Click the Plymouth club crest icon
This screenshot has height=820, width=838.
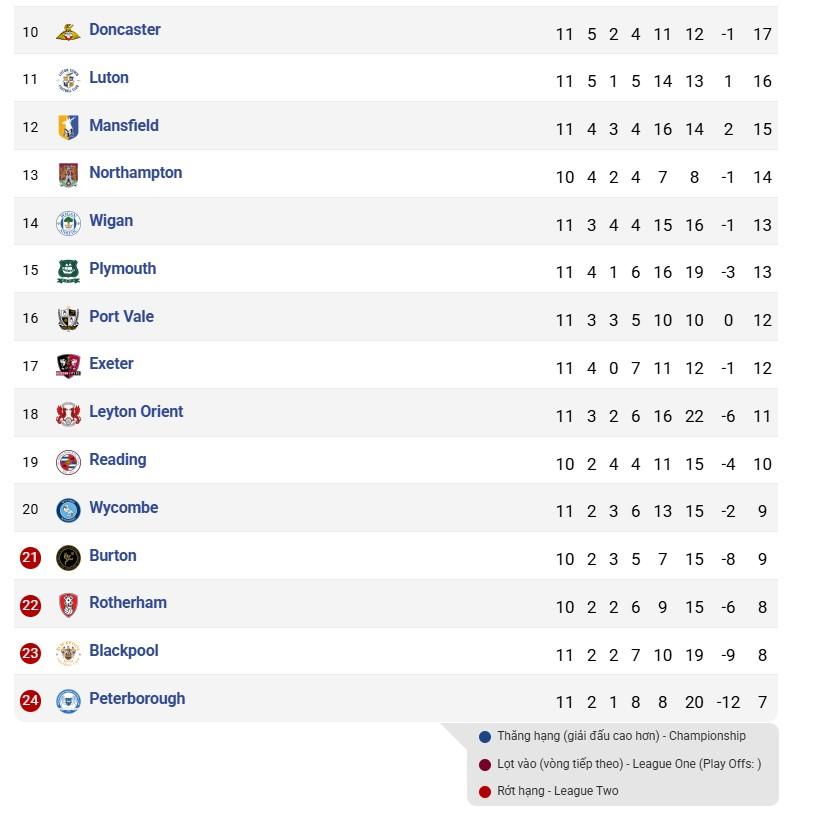(x=68, y=271)
